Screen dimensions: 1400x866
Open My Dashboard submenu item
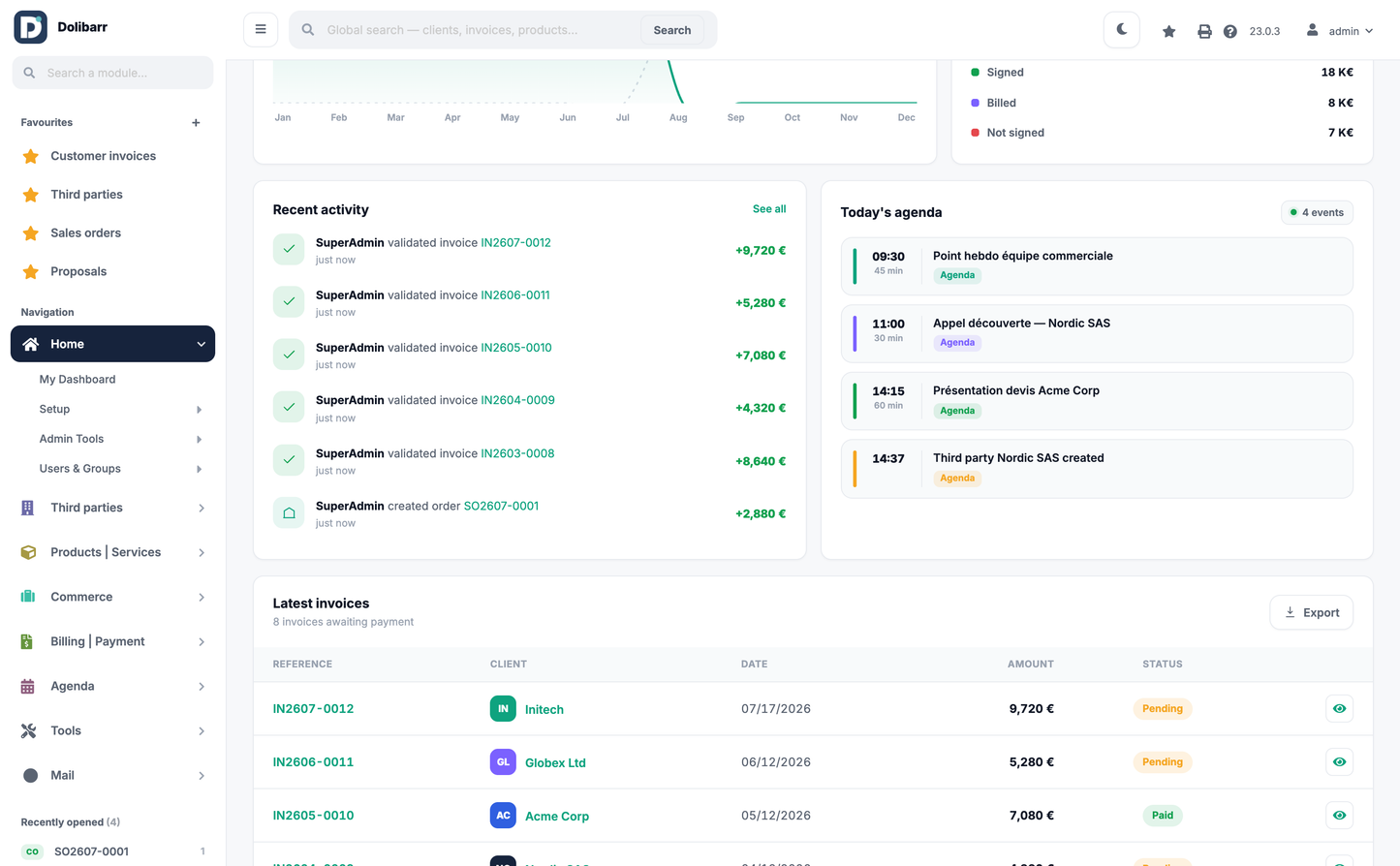coord(78,380)
